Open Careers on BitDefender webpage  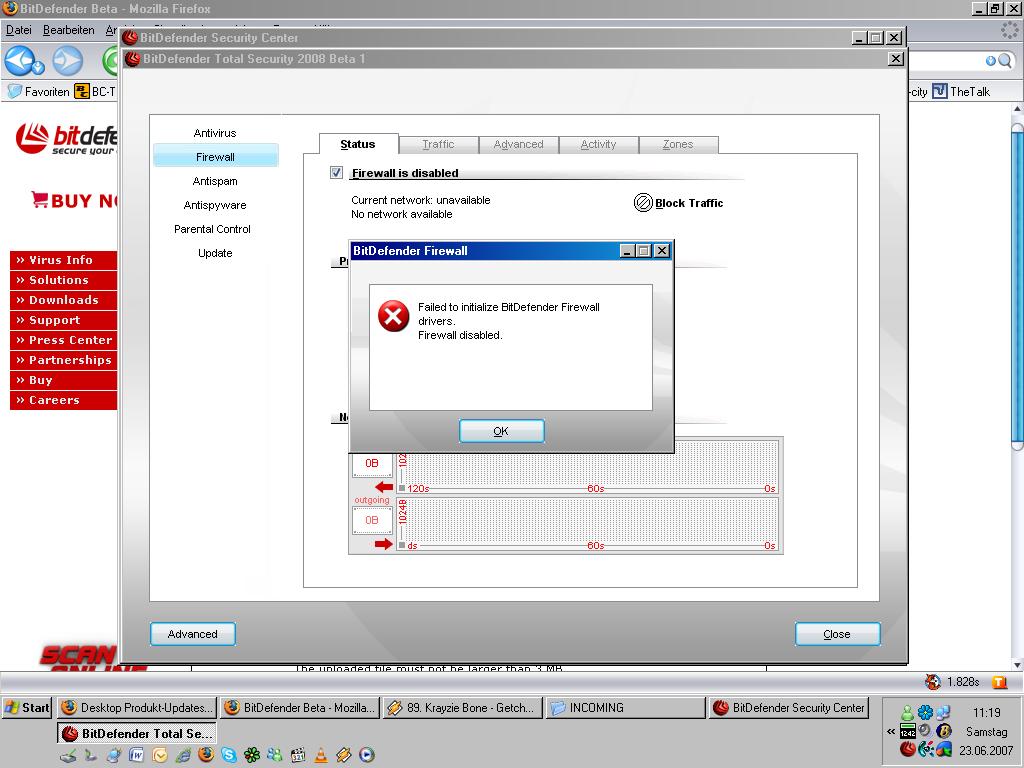pos(63,400)
